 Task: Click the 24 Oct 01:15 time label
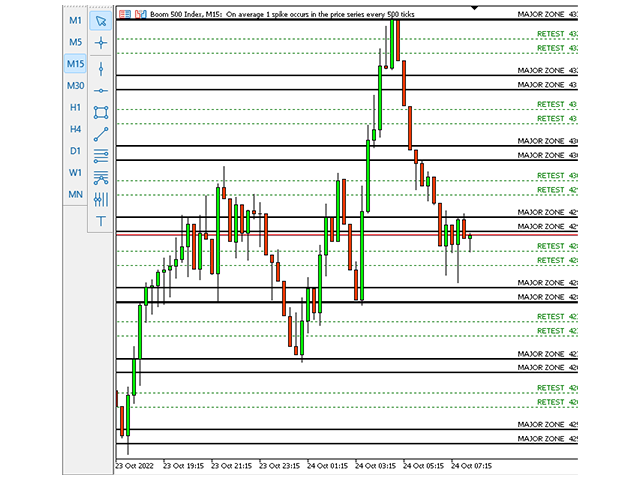[327, 466]
